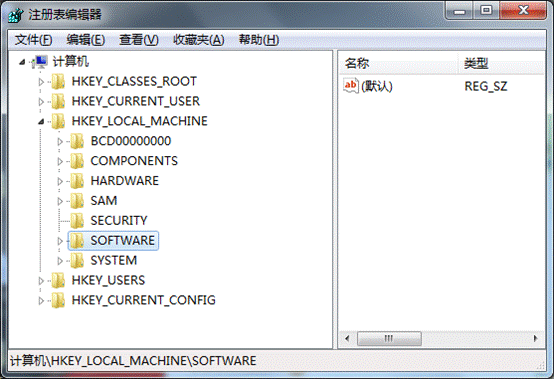
Task: Open the 帮助(H) menu
Action: 259,40
